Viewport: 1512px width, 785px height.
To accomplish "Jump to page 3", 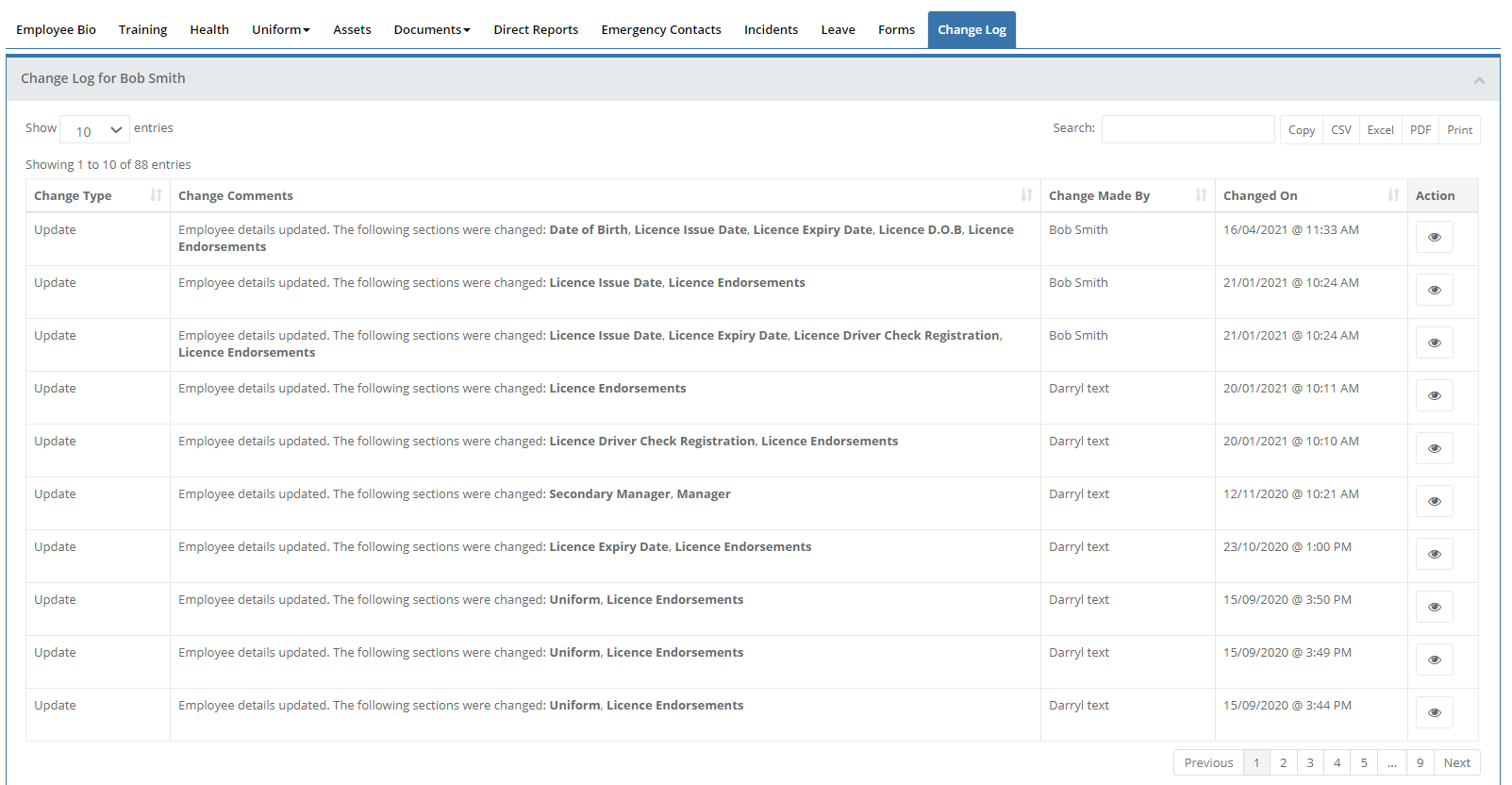I will [x=1309, y=762].
